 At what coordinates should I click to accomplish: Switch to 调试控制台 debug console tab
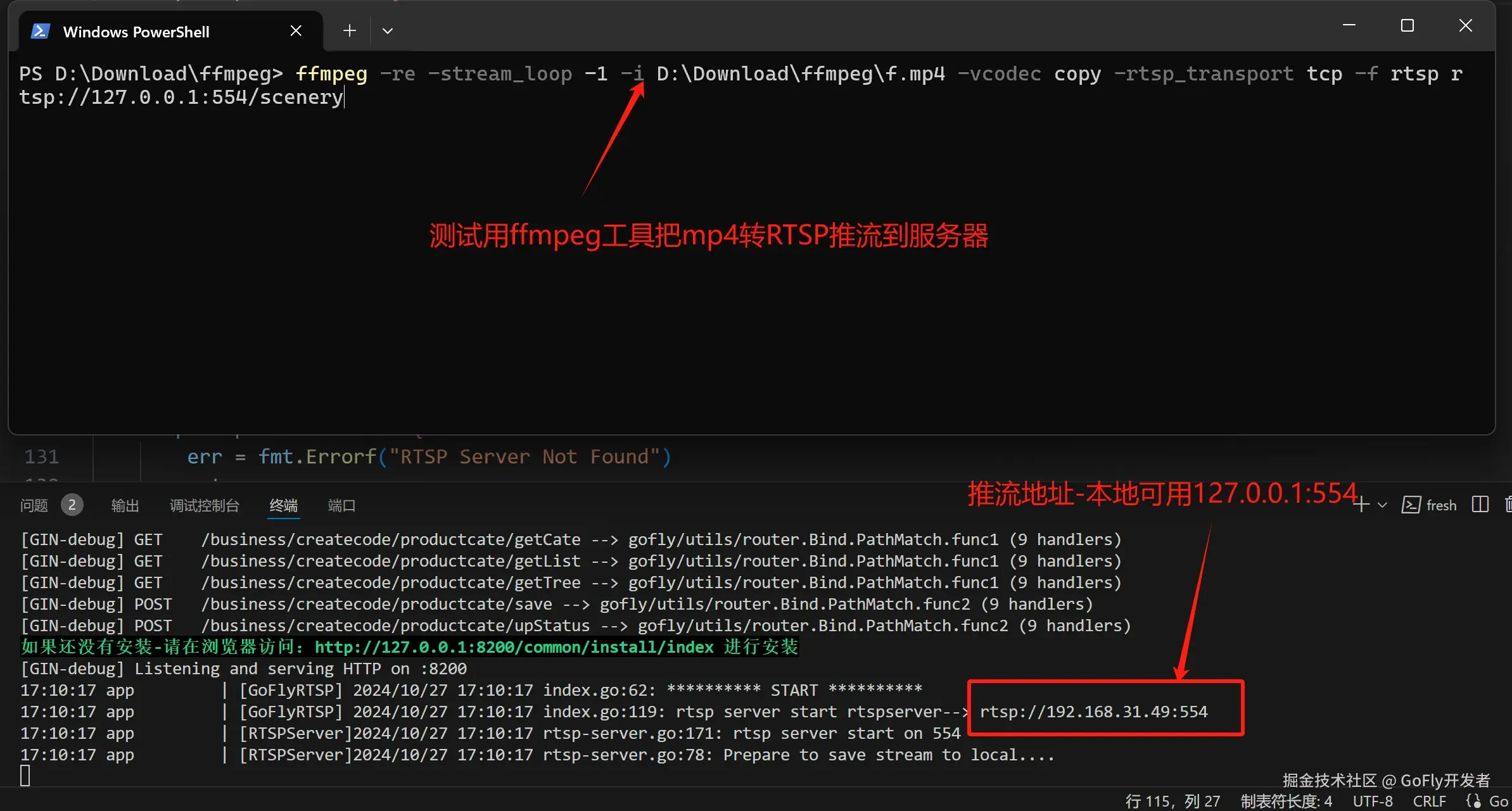point(205,505)
